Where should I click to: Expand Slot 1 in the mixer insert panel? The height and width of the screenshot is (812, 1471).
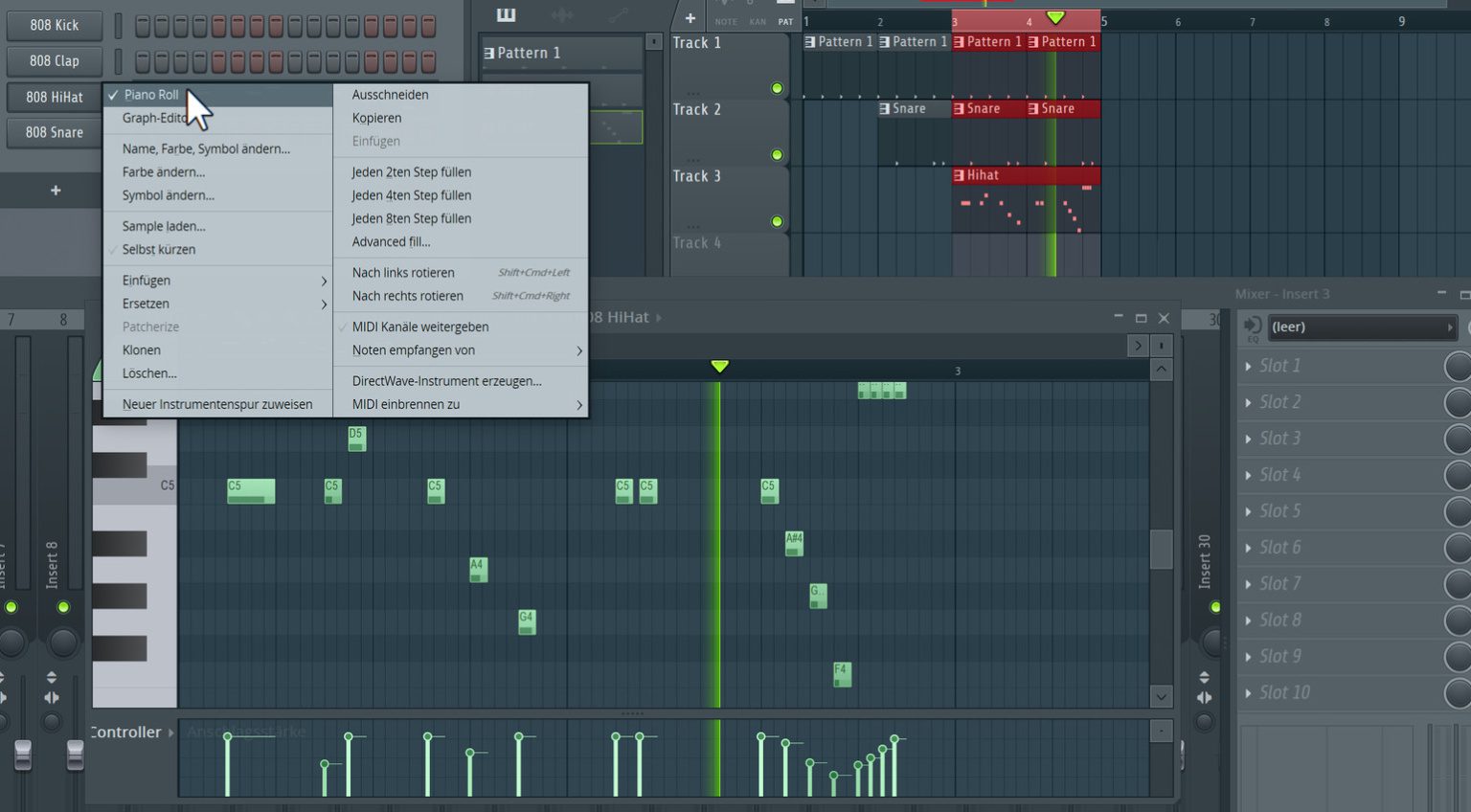pos(1249,366)
